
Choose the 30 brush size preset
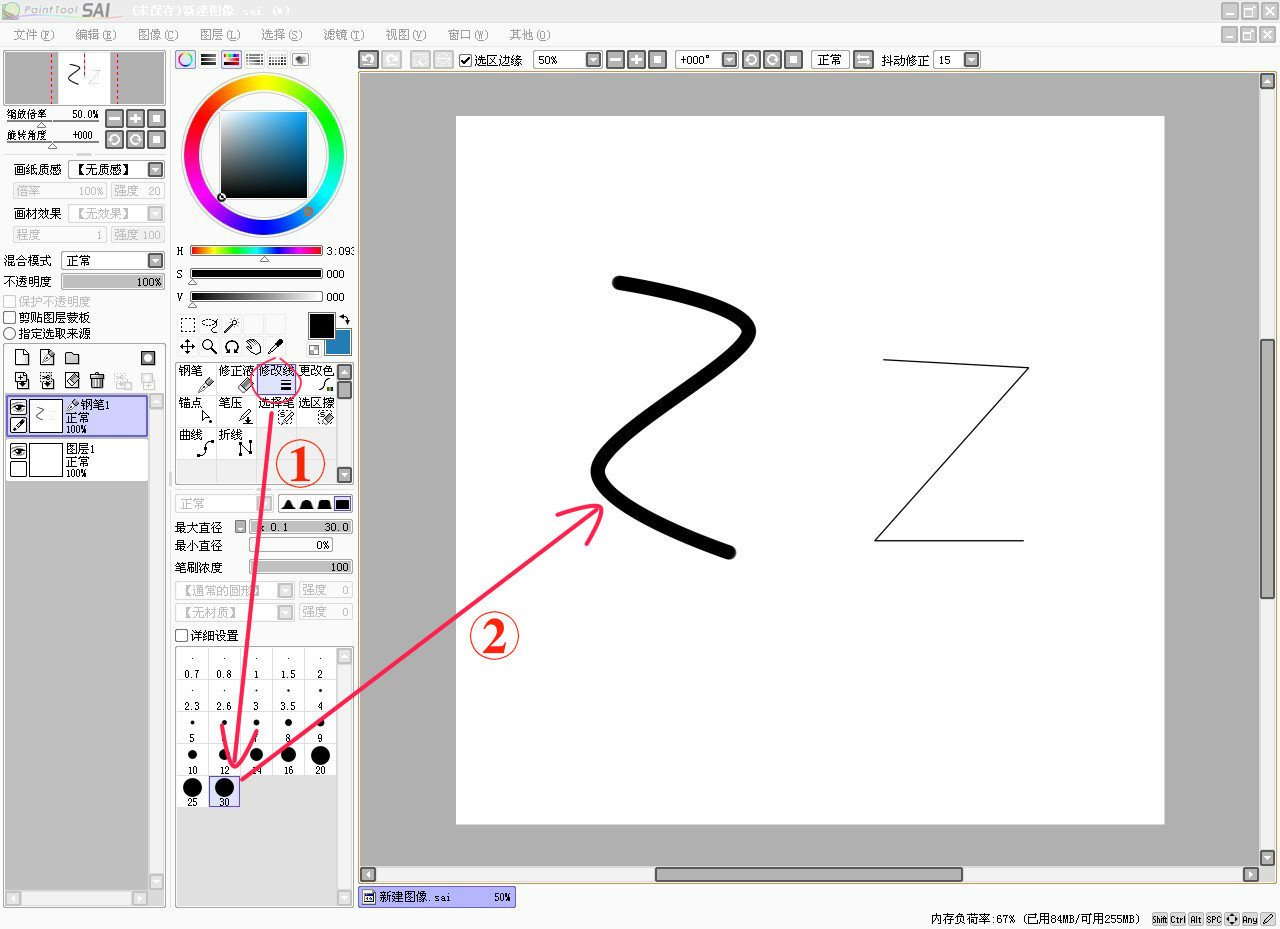pyautogui.click(x=224, y=791)
